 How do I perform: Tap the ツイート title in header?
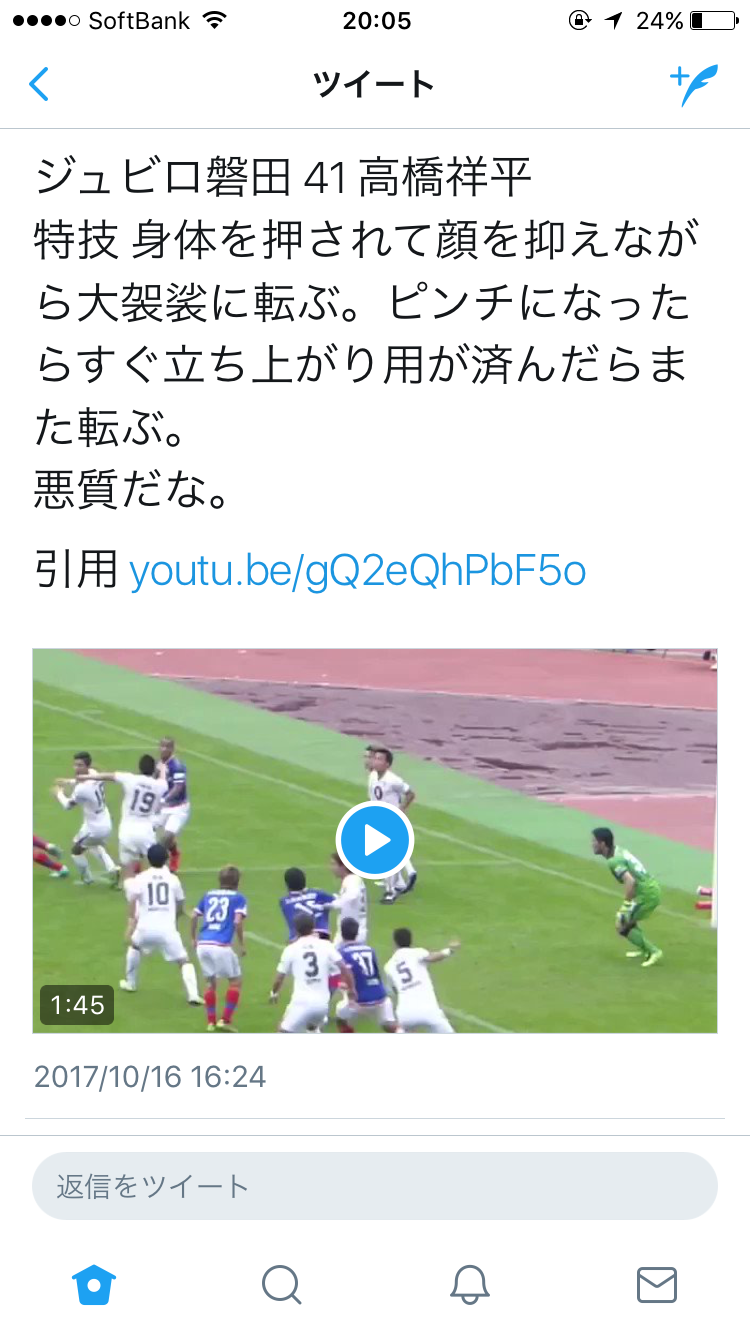(374, 85)
